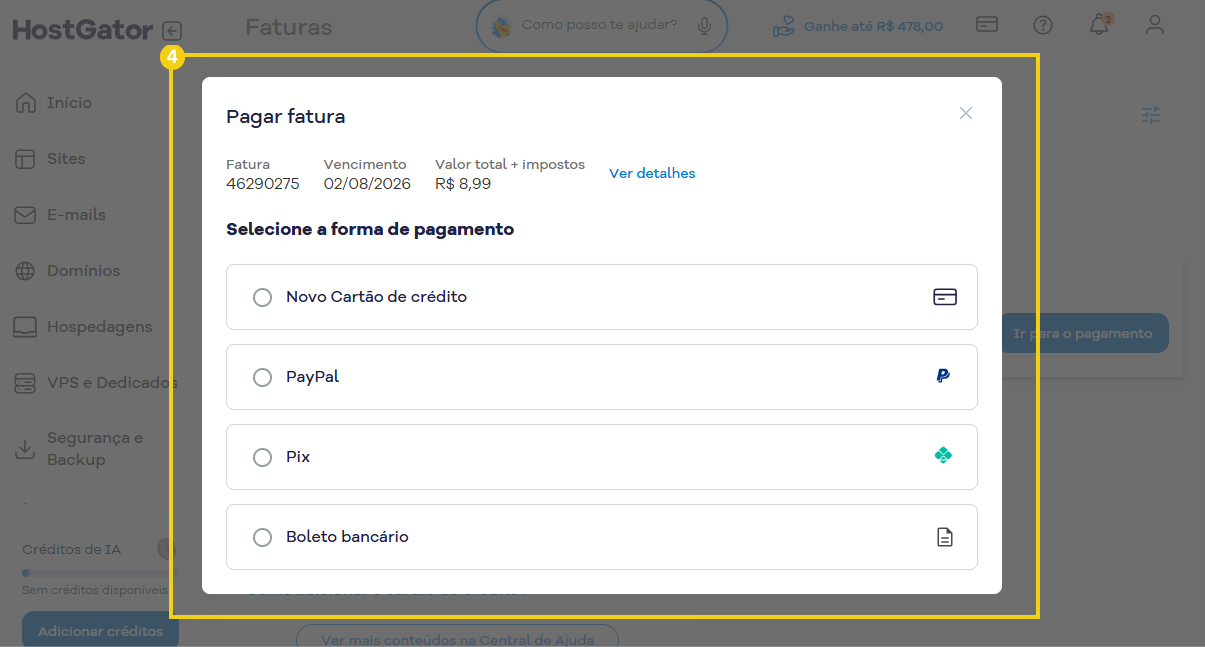This screenshot has width=1205, height=647.
Task: Open Domínios in the sidebar
Action: (x=83, y=271)
